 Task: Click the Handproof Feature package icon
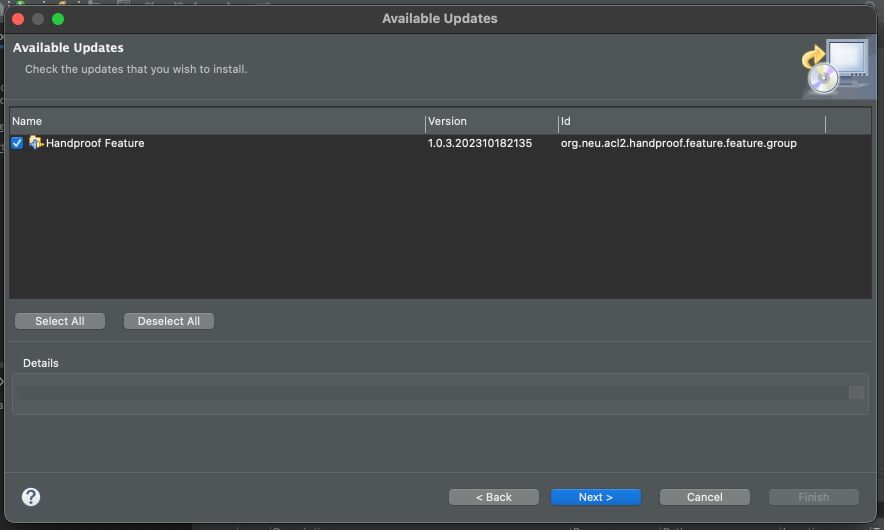point(35,143)
